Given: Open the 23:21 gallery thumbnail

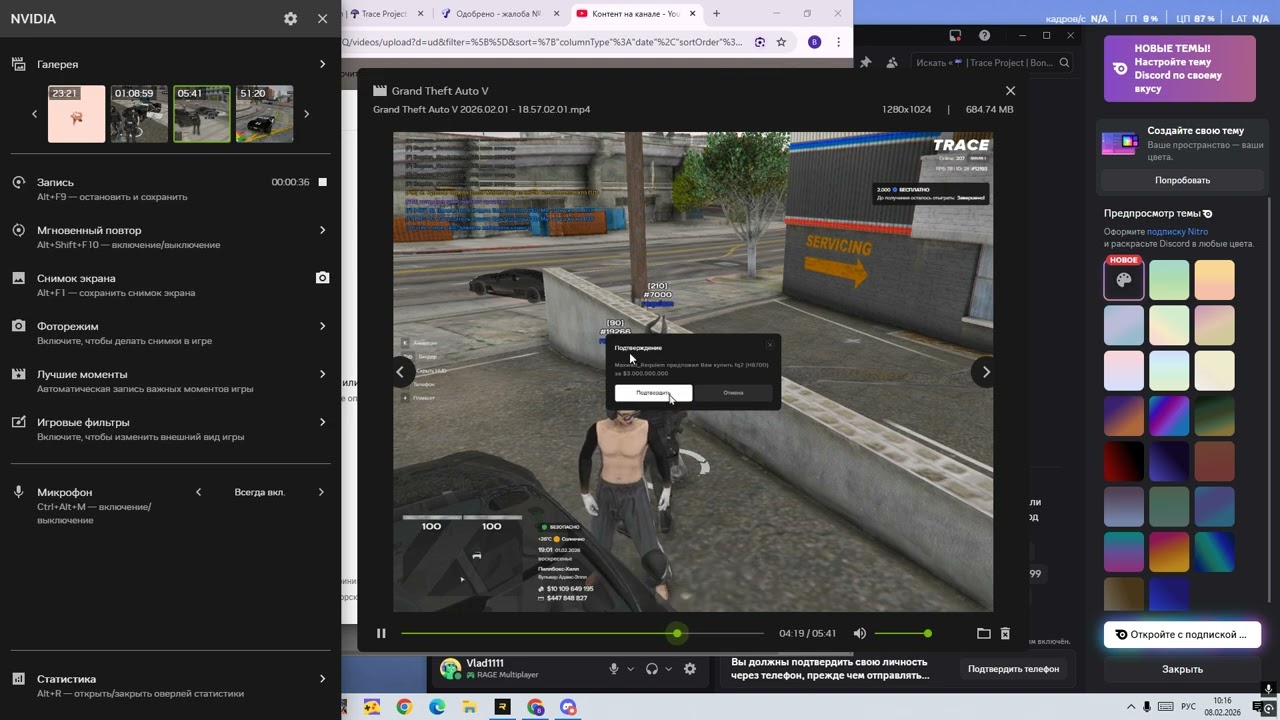Looking at the screenshot, I should click(x=77, y=114).
